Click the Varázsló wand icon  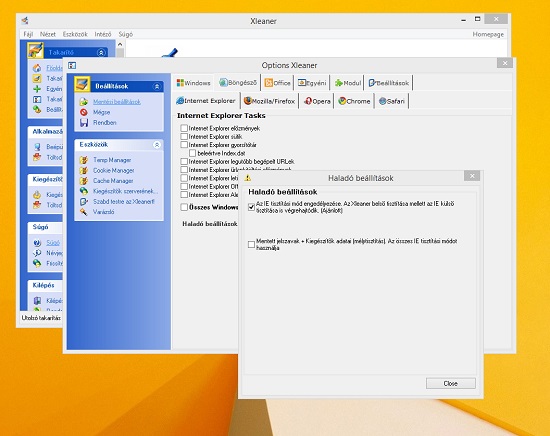(83, 212)
